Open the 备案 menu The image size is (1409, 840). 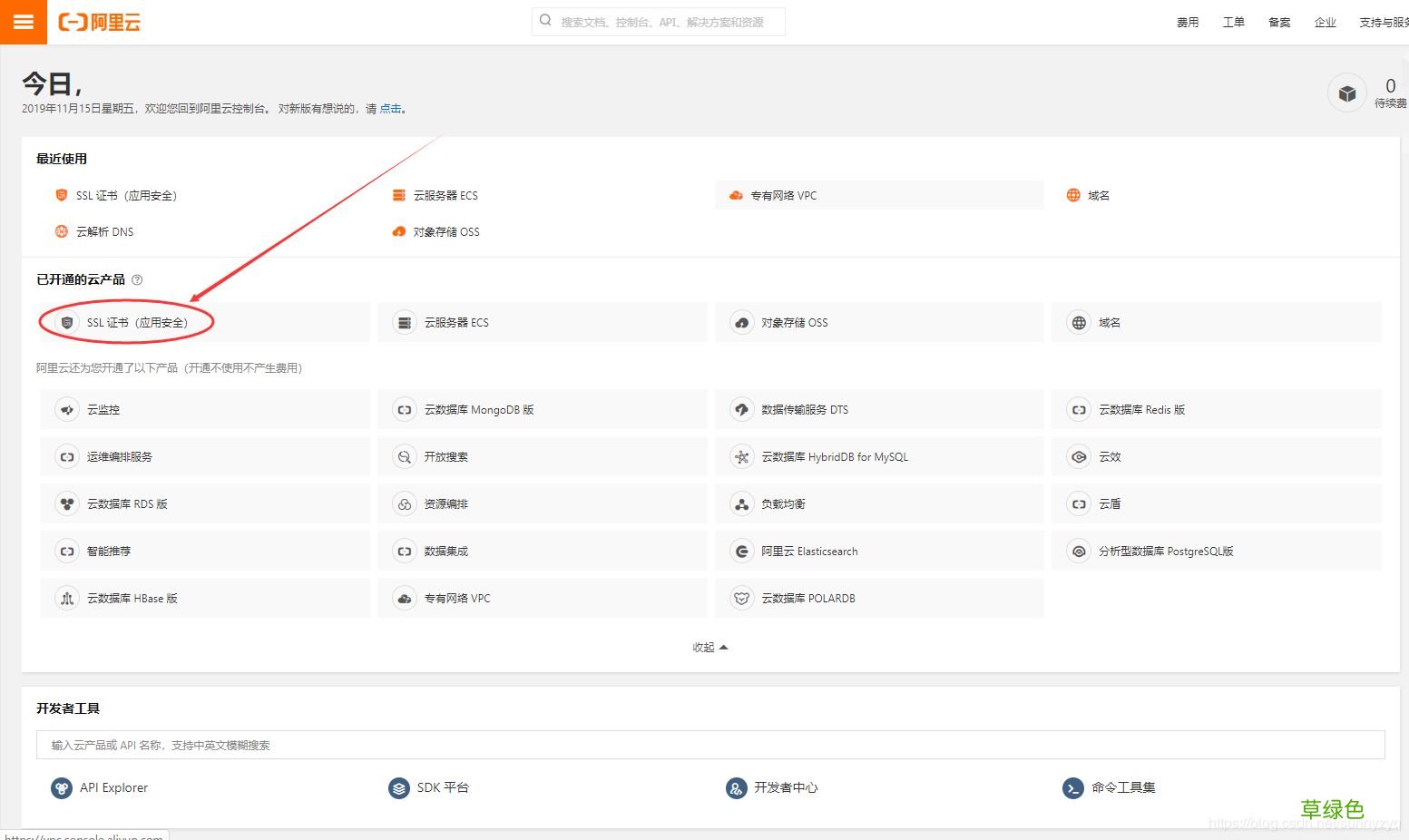tap(1279, 22)
